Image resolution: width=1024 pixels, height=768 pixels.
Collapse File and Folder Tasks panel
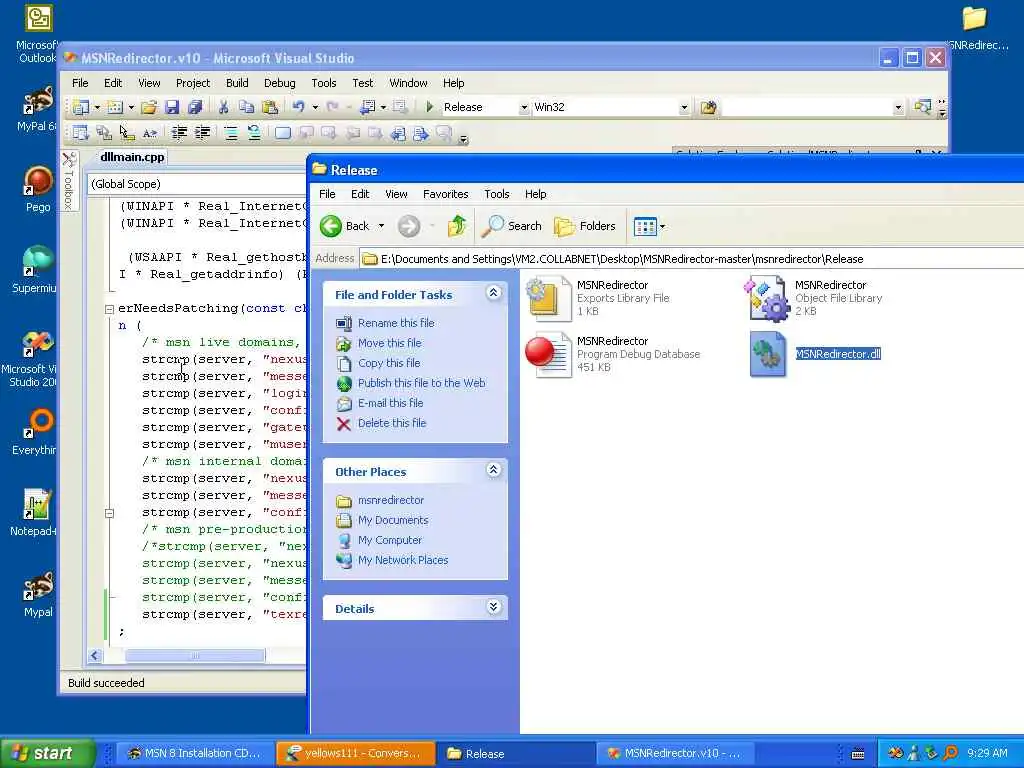click(494, 293)
